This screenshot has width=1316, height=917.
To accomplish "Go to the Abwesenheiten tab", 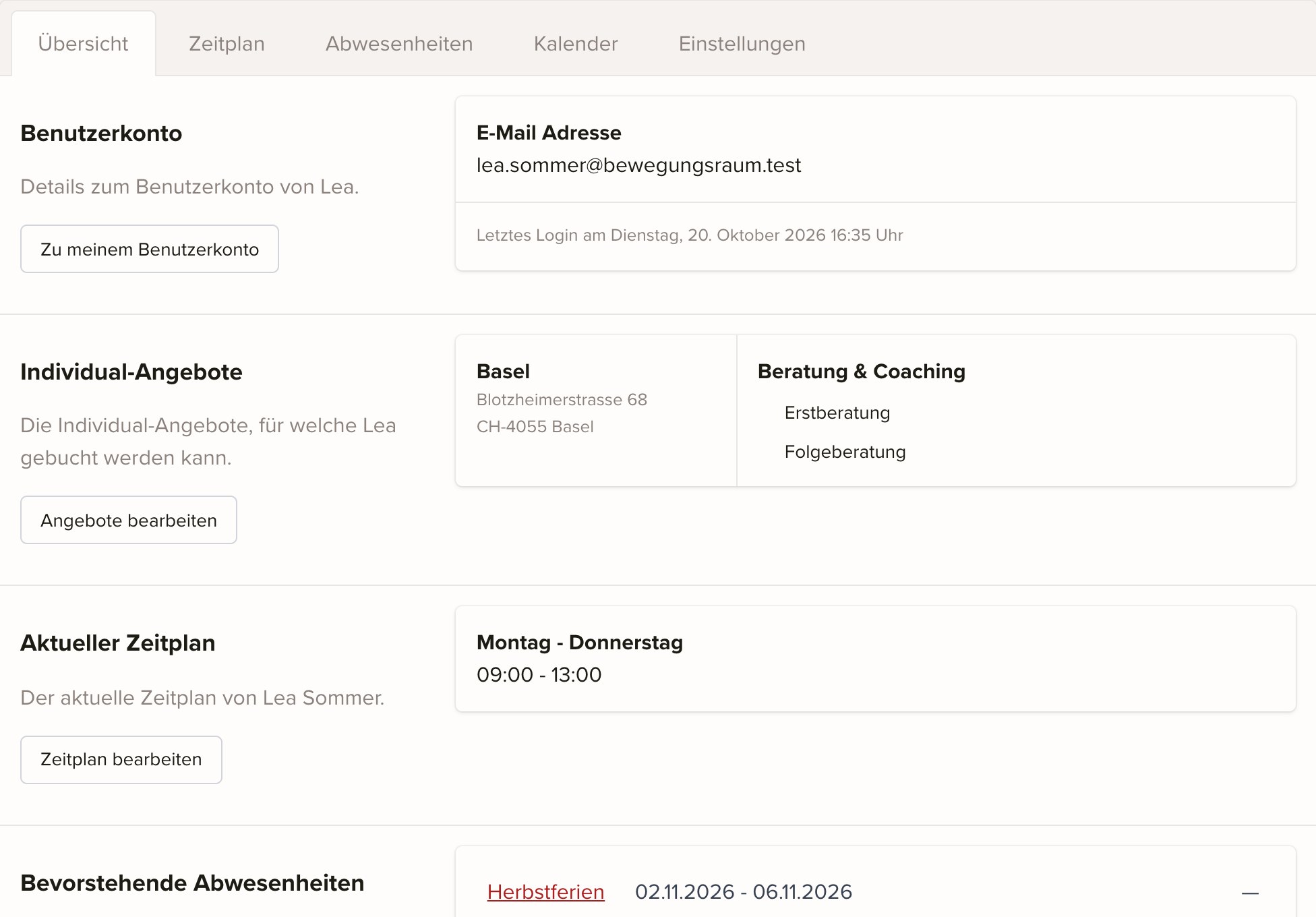I will [x=399, y=44].
